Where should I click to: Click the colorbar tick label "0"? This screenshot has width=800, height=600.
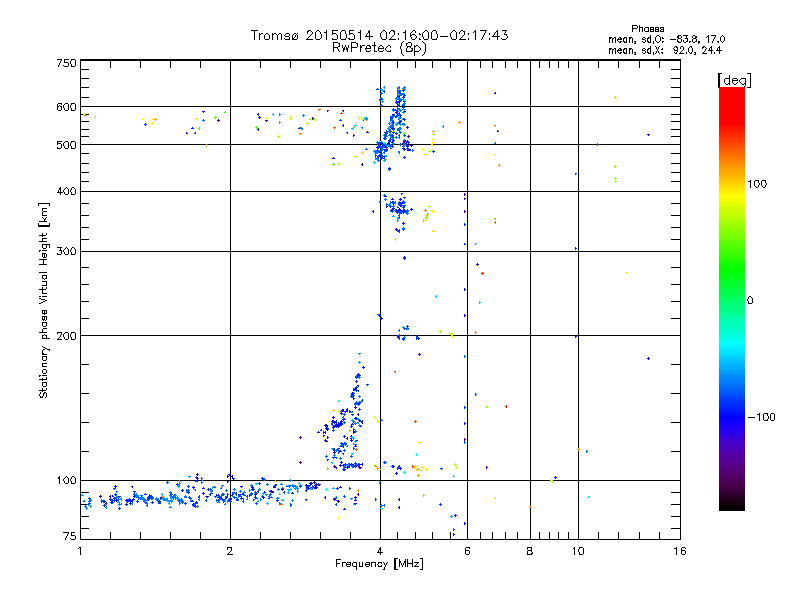coord(750,301)
